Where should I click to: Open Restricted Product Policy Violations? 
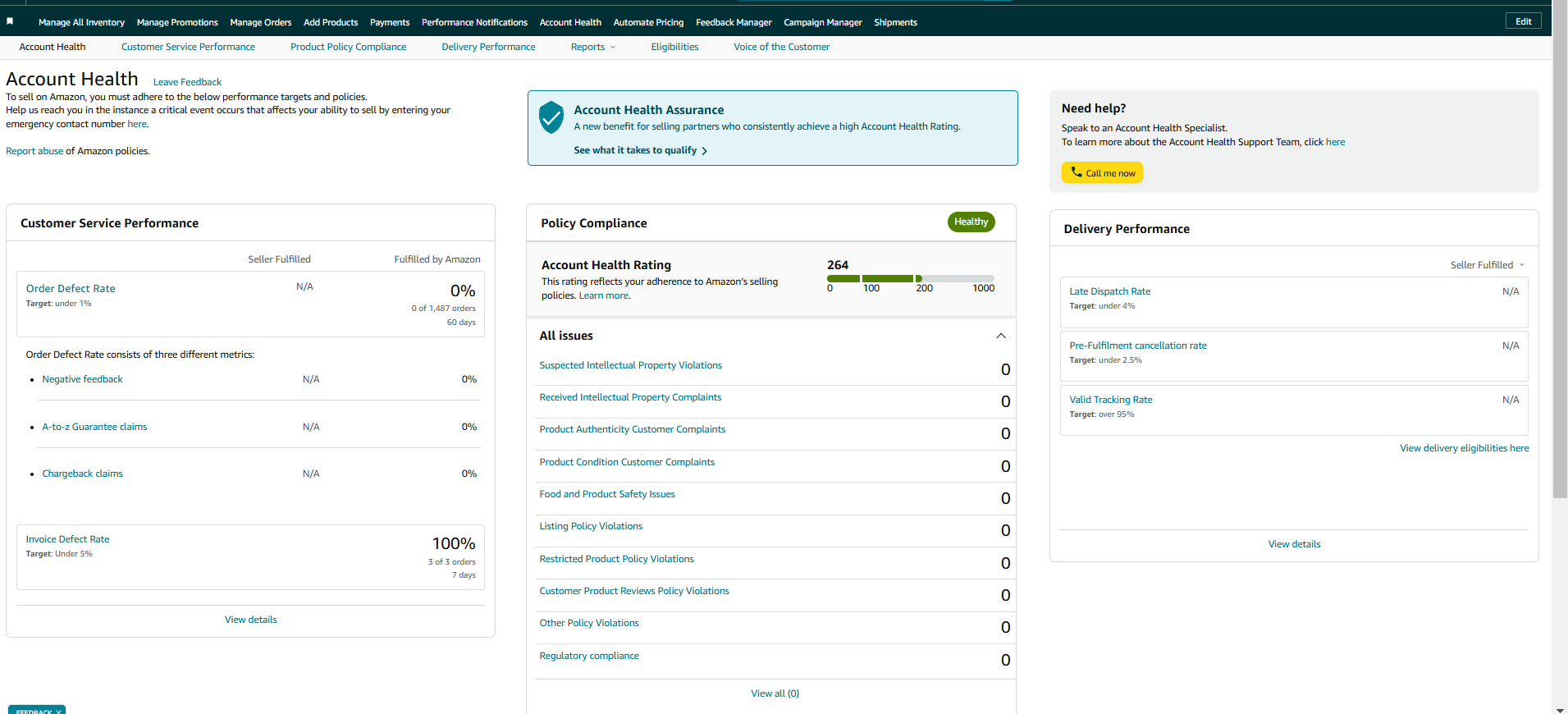tap(616, 559)
